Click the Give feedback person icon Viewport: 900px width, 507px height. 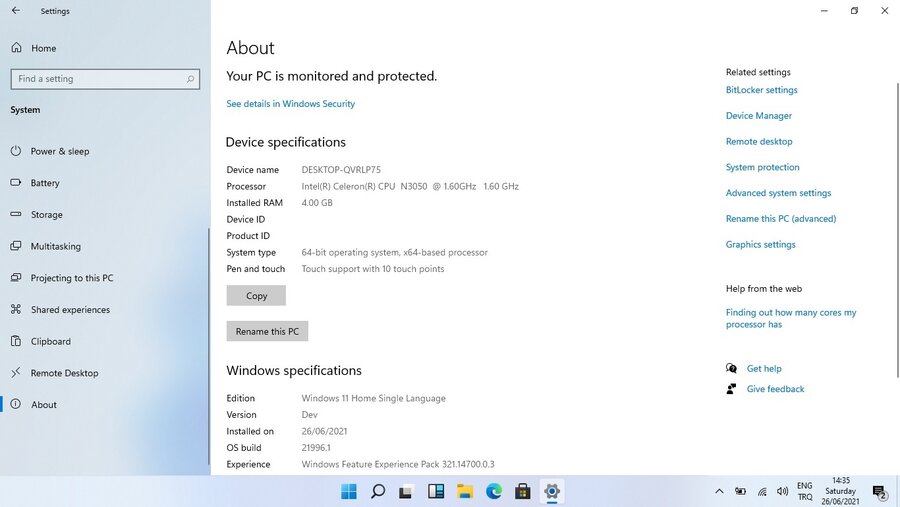point(731,389)
